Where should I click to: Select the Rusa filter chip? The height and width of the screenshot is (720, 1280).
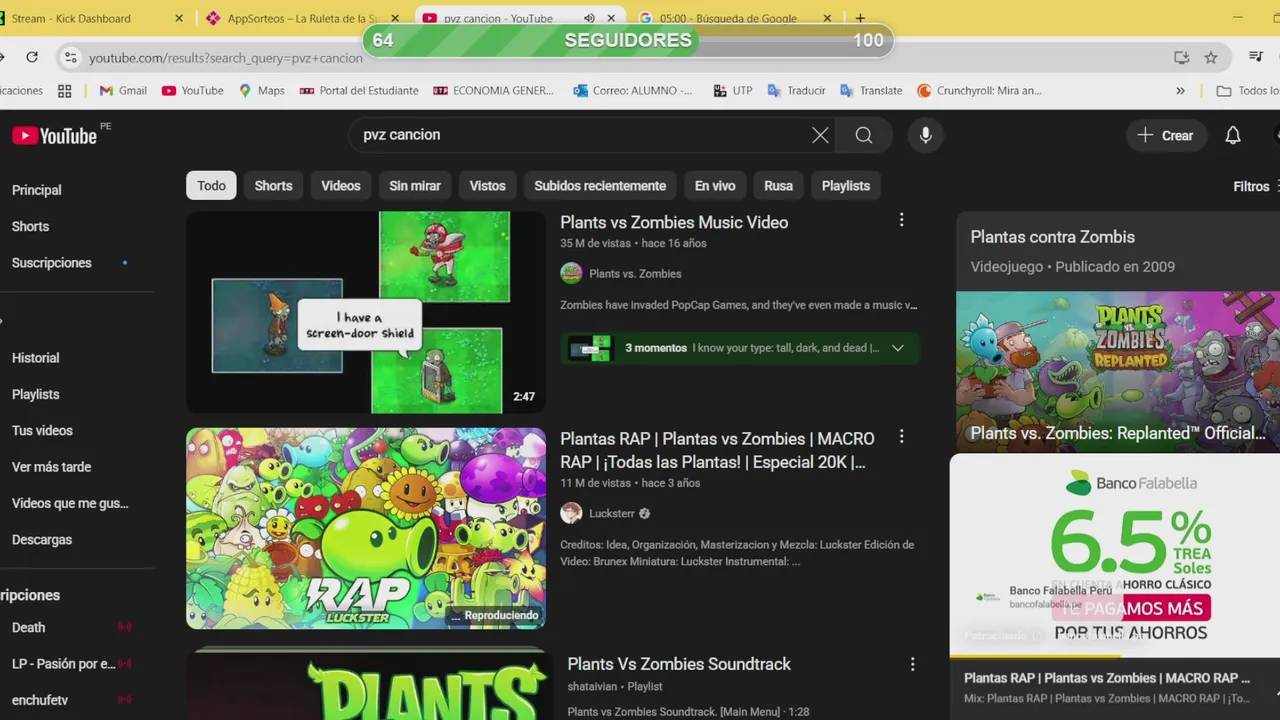[778, 186]
